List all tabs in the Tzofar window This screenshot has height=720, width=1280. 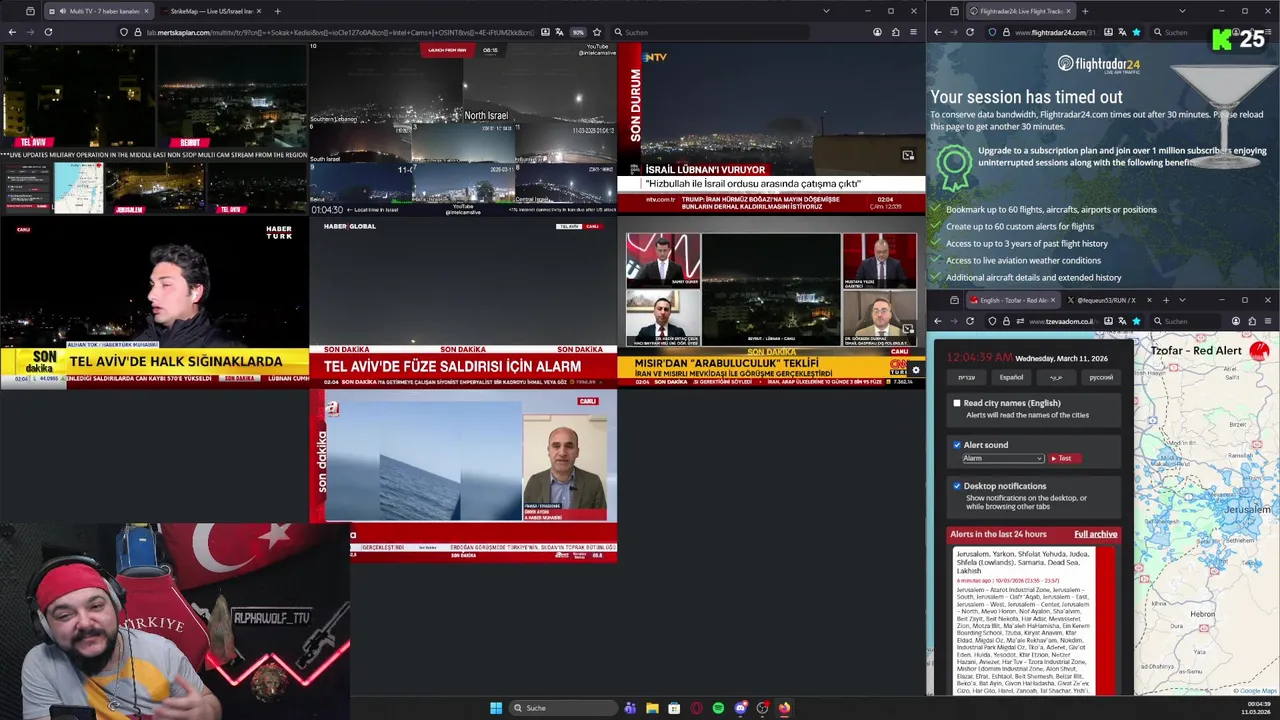coord(1182,300)
